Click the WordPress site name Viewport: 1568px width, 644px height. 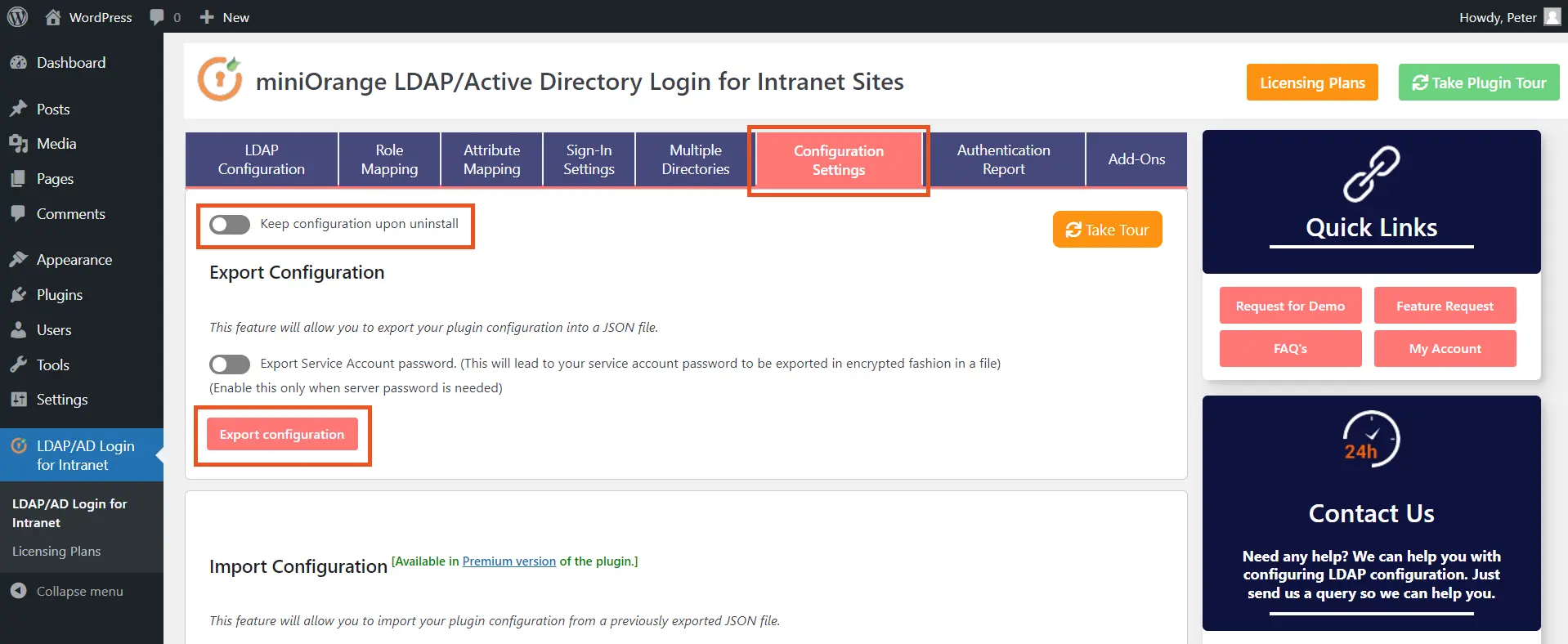click(101, 17)
